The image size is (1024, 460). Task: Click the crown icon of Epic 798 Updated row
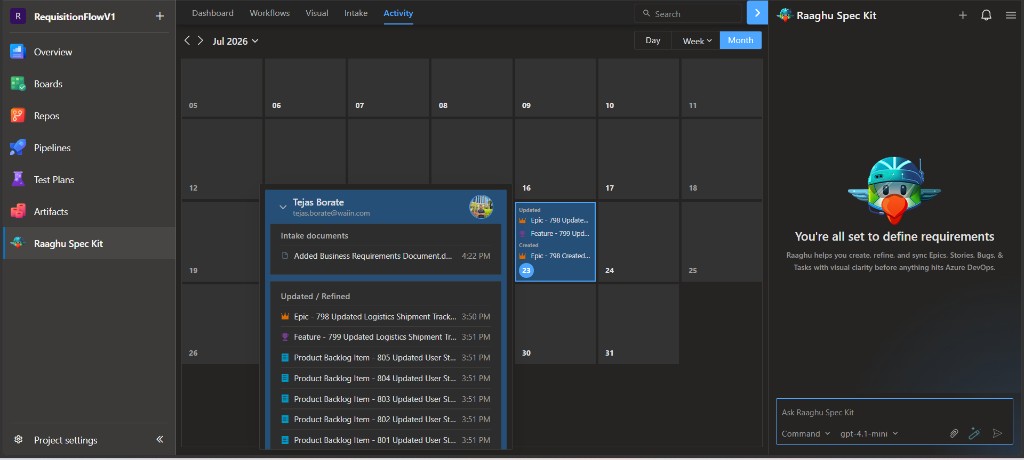click(285, 316)
